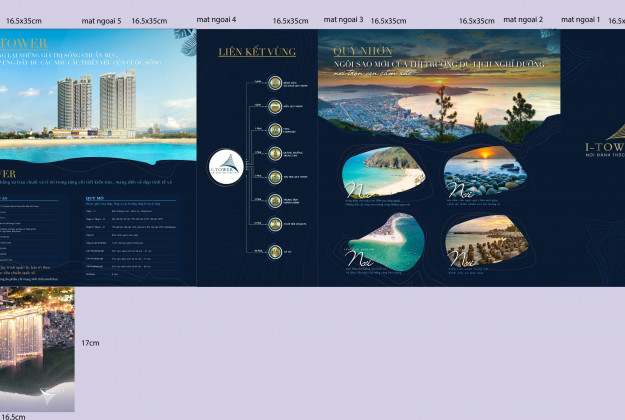Select the sunset over rocky shore photo
Image resolution: width=625 pixels, height=420 pixels.
pos(481,173)
